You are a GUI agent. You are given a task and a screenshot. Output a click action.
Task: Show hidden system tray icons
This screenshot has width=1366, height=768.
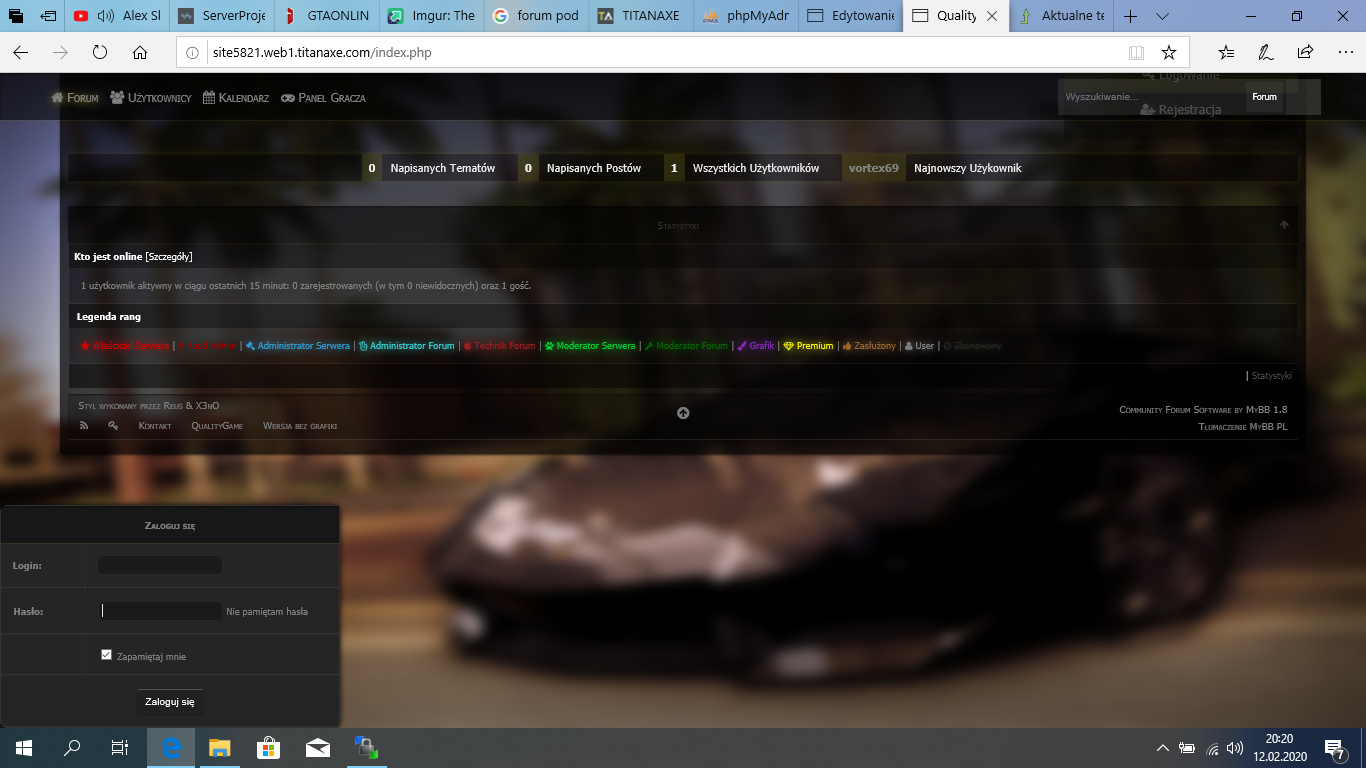pyautogui.click(x=1162, y=747)
